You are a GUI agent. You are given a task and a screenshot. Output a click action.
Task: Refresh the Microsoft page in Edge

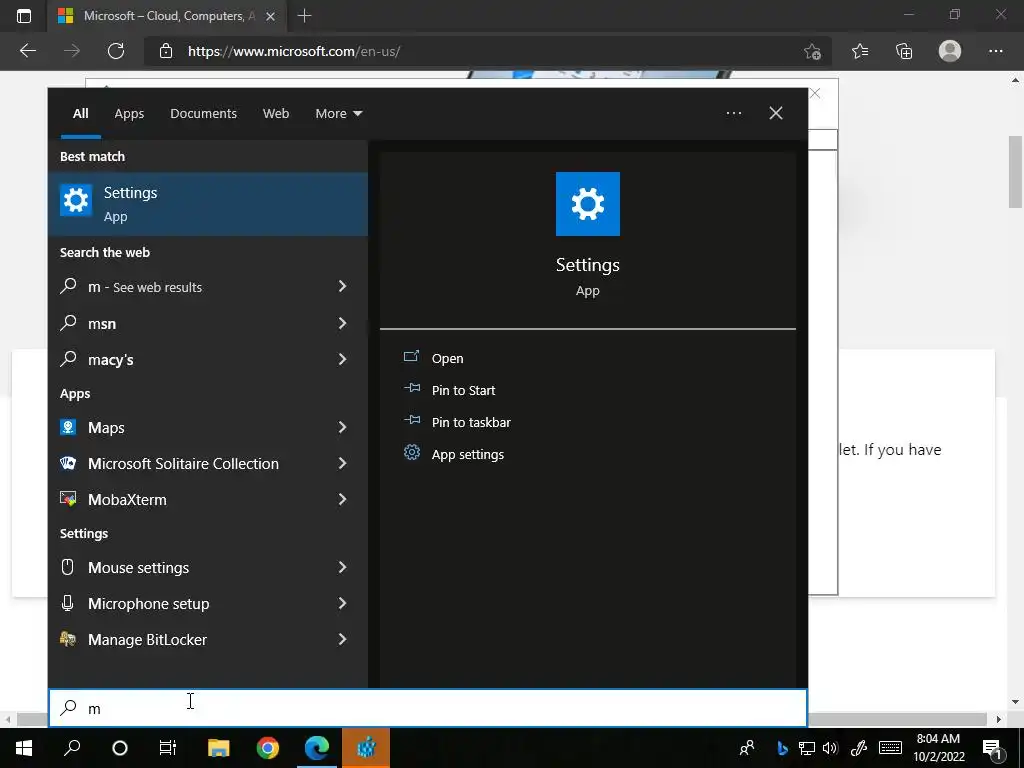tap(116, 51)
